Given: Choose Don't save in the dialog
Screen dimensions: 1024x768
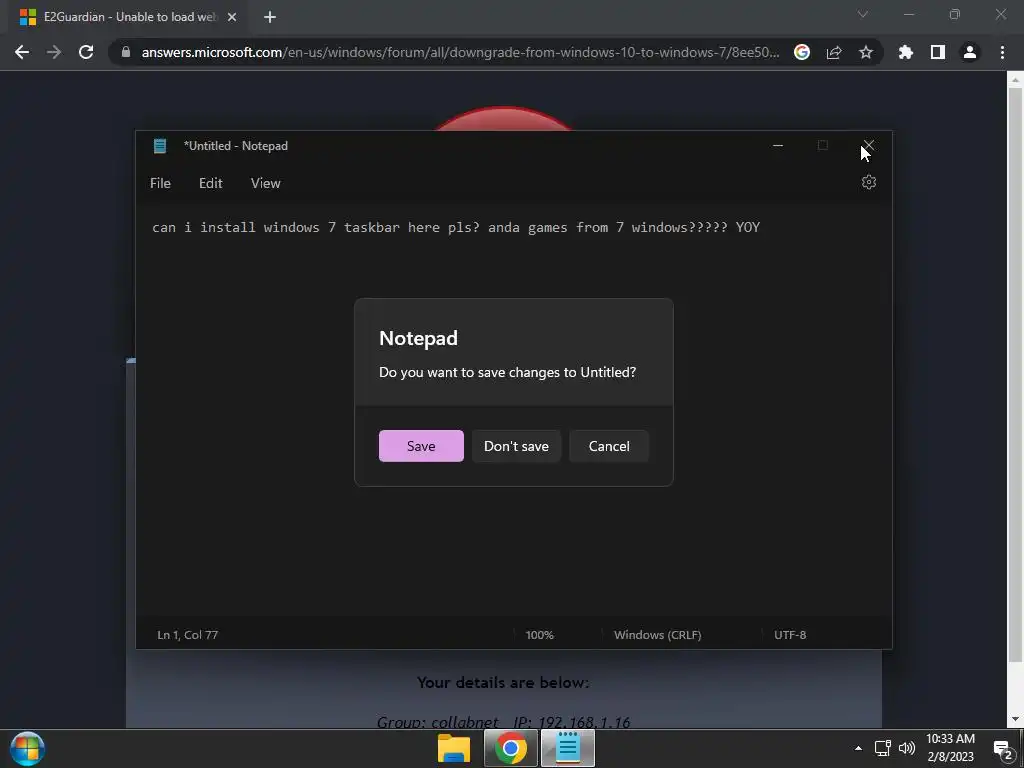Looking at the screenshot, I should click(x=516, y=446).
